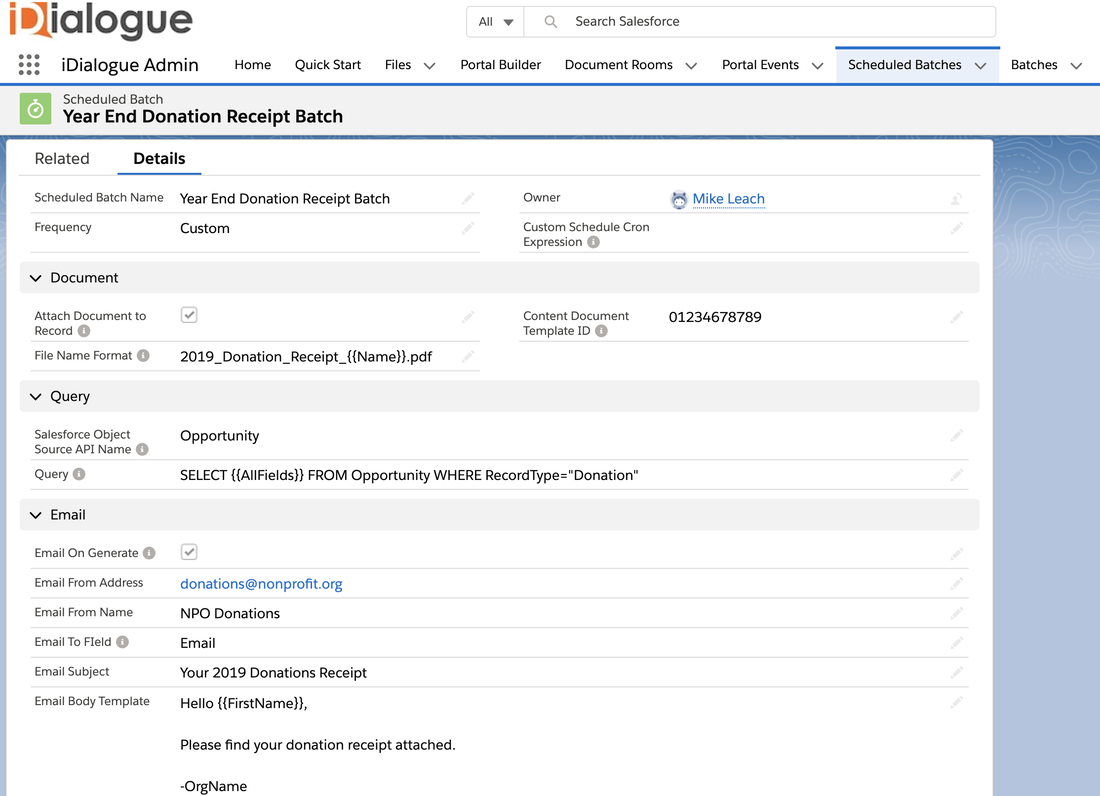The height and width of the screenshot is (796, 1100).
Task: Show Salesforce Object Source API Name info
Action: click(x=142, y=450)
